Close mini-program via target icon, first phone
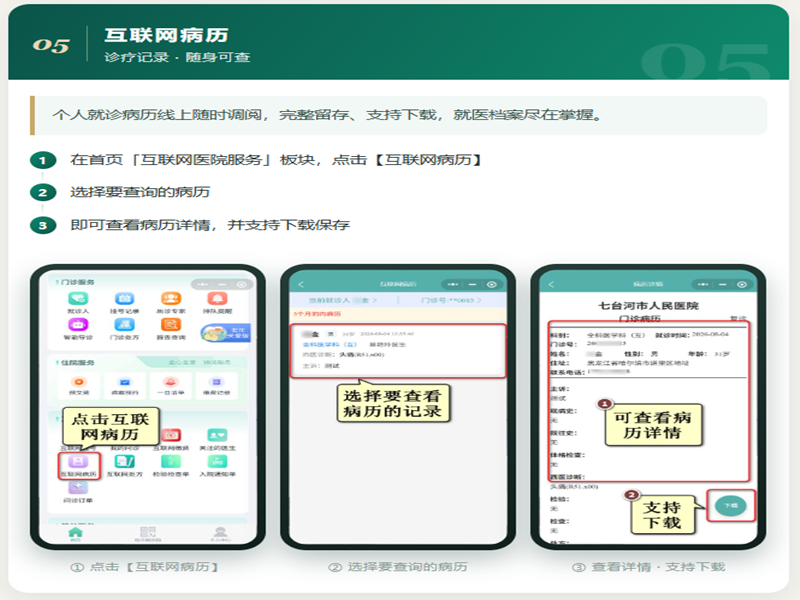 [x=241, y=284]
